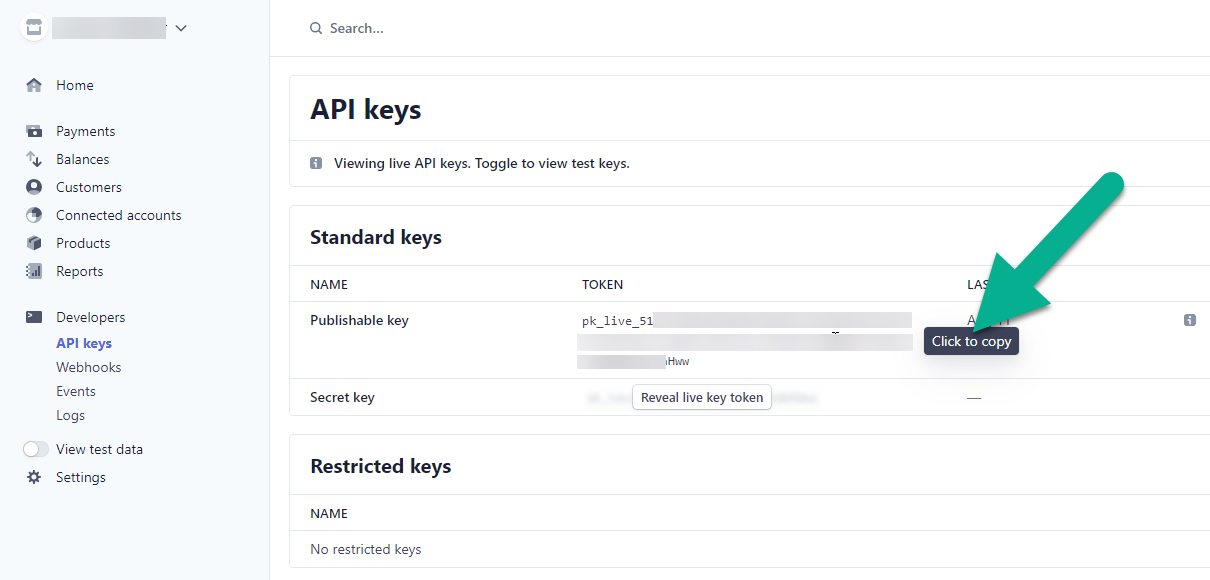This screenshot has height=580, width=1210.
Task: Click the Customers person icon
Action: tap(35, 187)
